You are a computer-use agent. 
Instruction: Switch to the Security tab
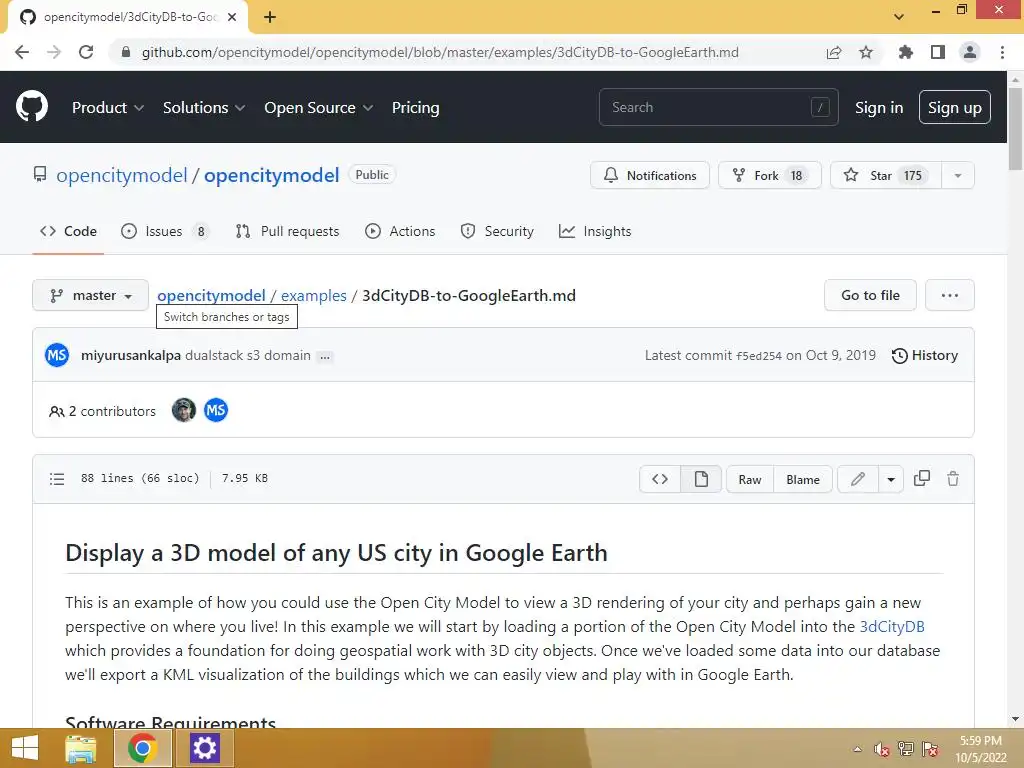497,231
